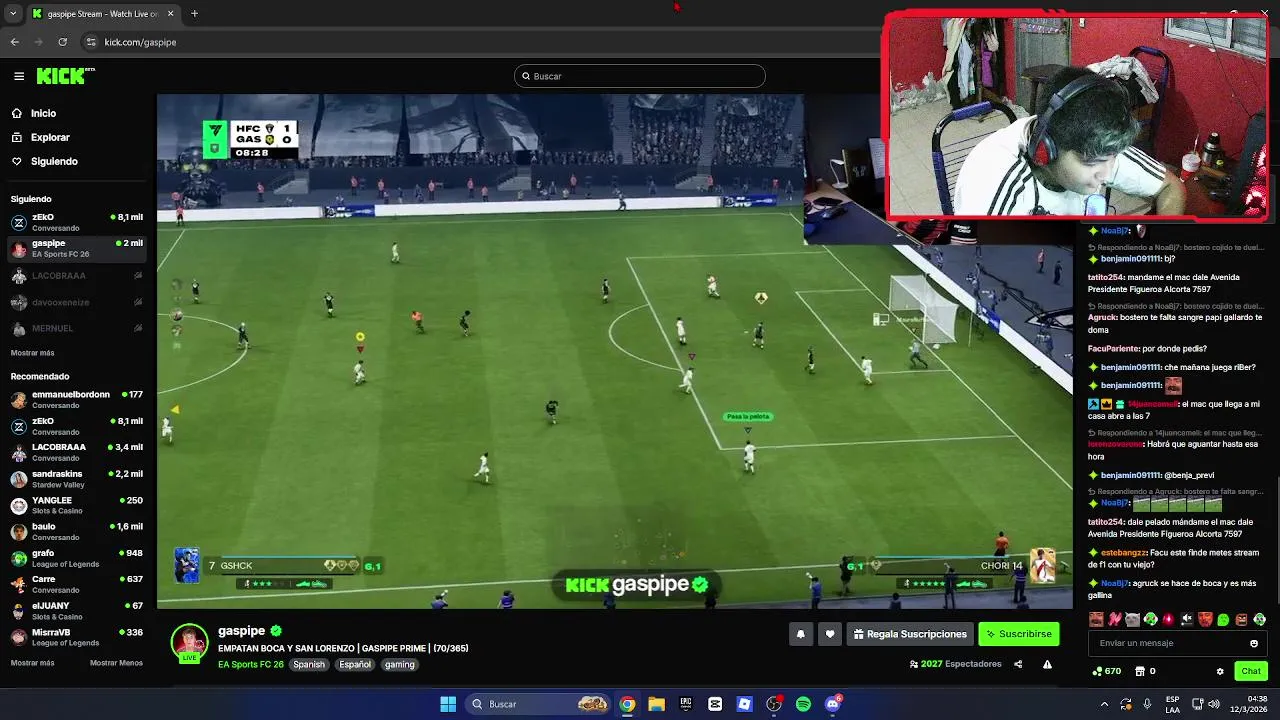Open Windows Start menu

pos(448,704)
